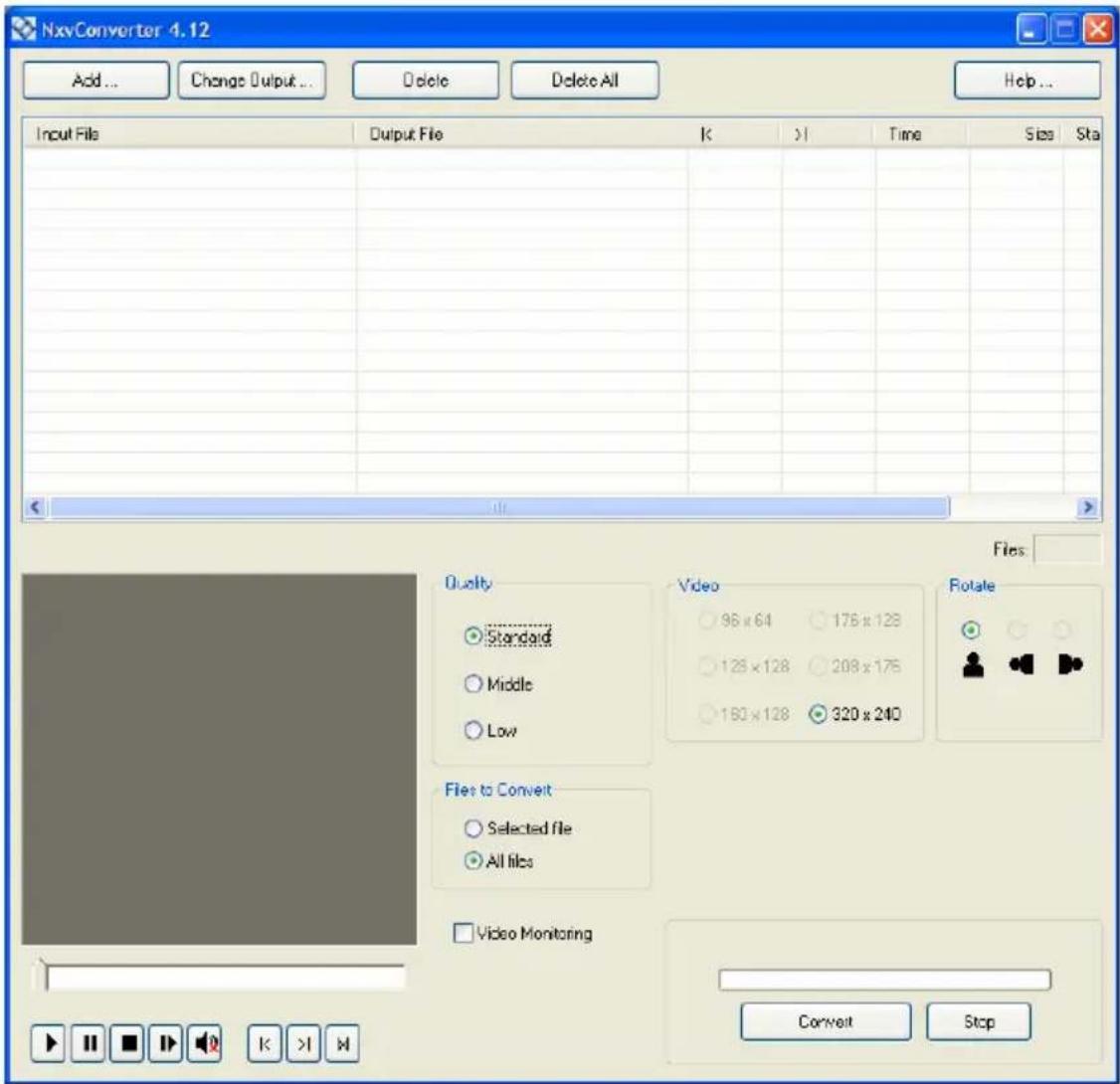Viewport: 1120px width, 1084px height.
Task: Select the rotate right radio button
Action: pos(1062,630)
